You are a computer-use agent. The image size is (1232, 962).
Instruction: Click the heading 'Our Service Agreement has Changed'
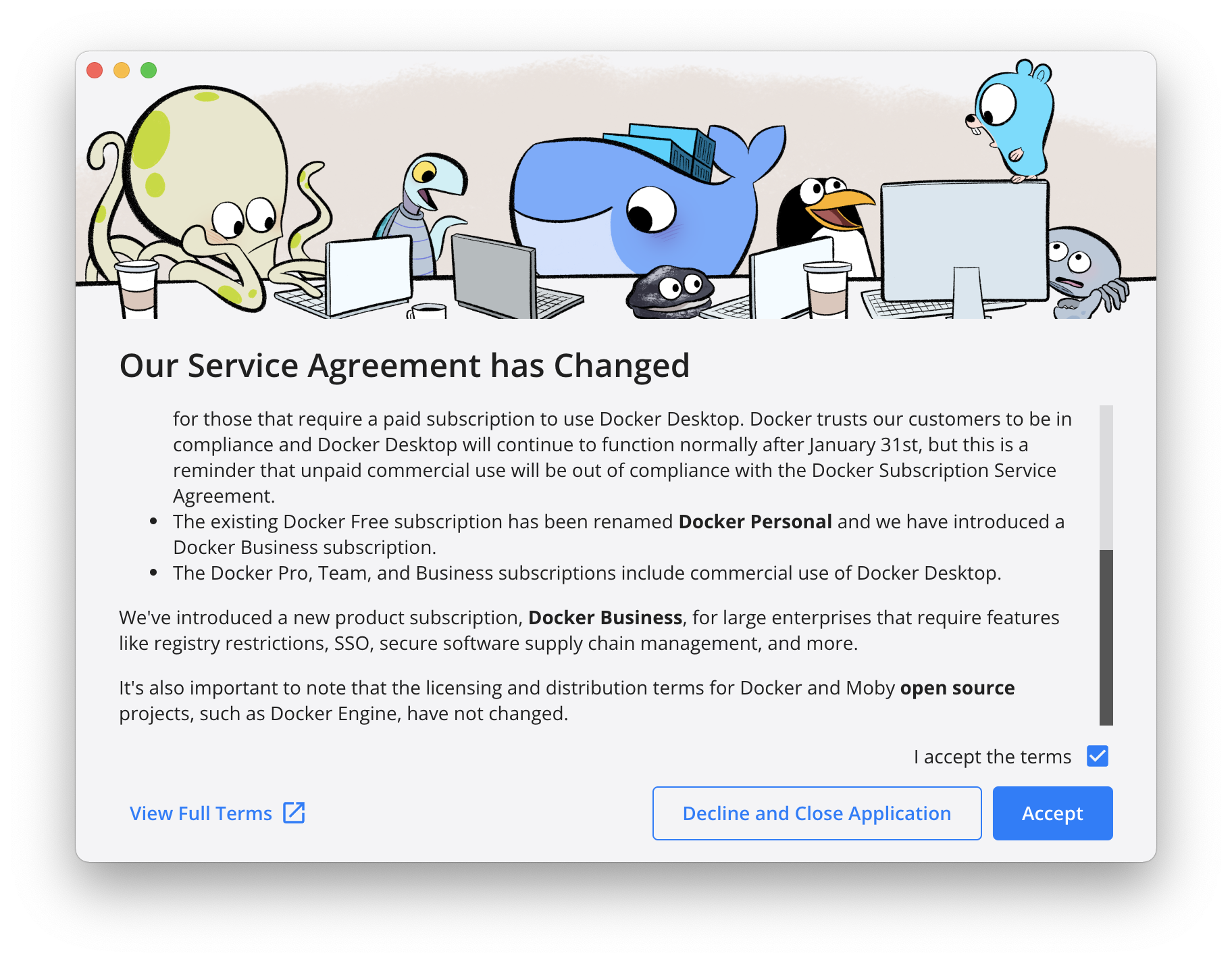click(405, 365)
